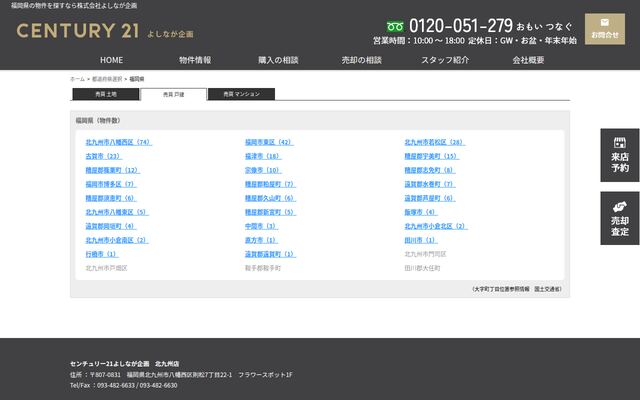The height and width of the screenshot is (400, 640).
Task: Click the センチュリー21よしなが企画 北九州店 footer heading
Action: [x=124, y=364]
